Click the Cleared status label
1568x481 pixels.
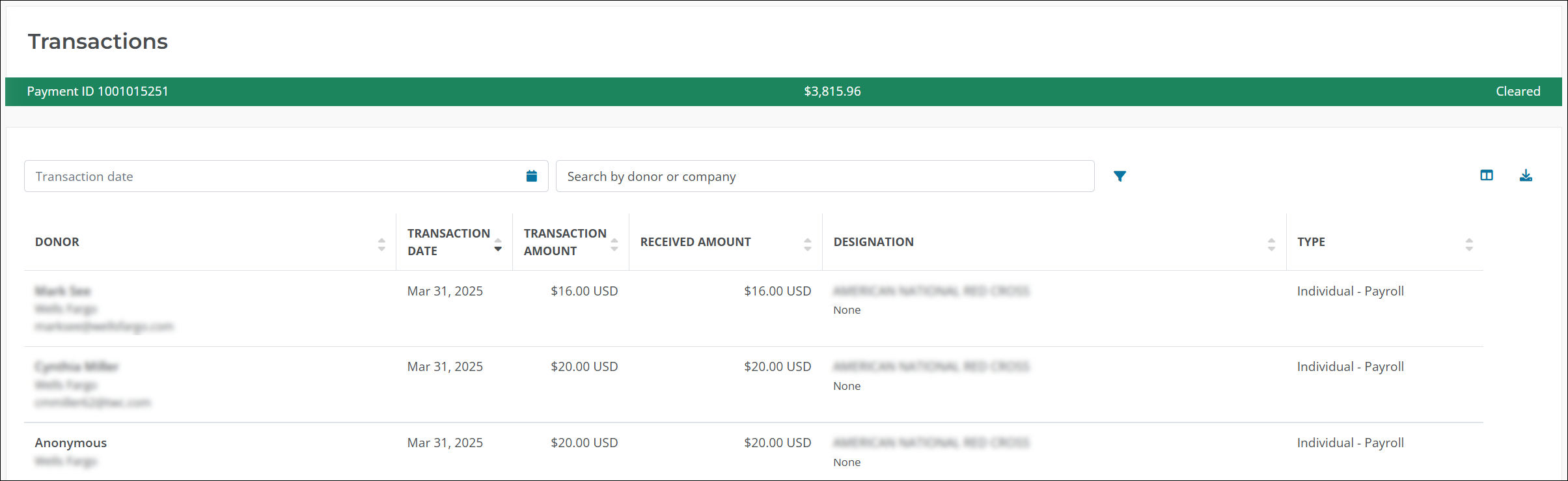(x=1517, y=92)
